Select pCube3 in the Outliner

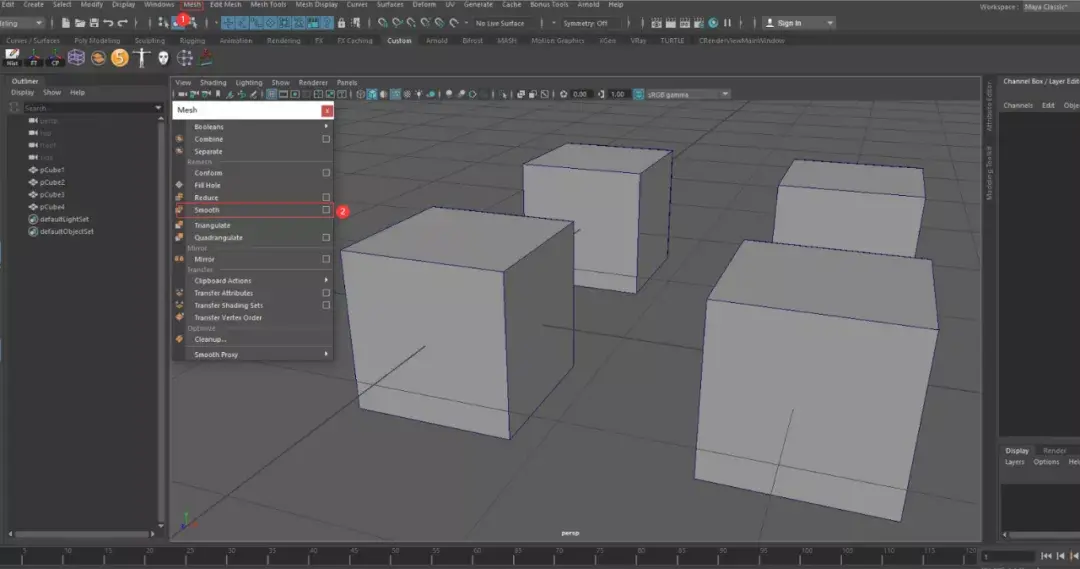coord(52,194)
